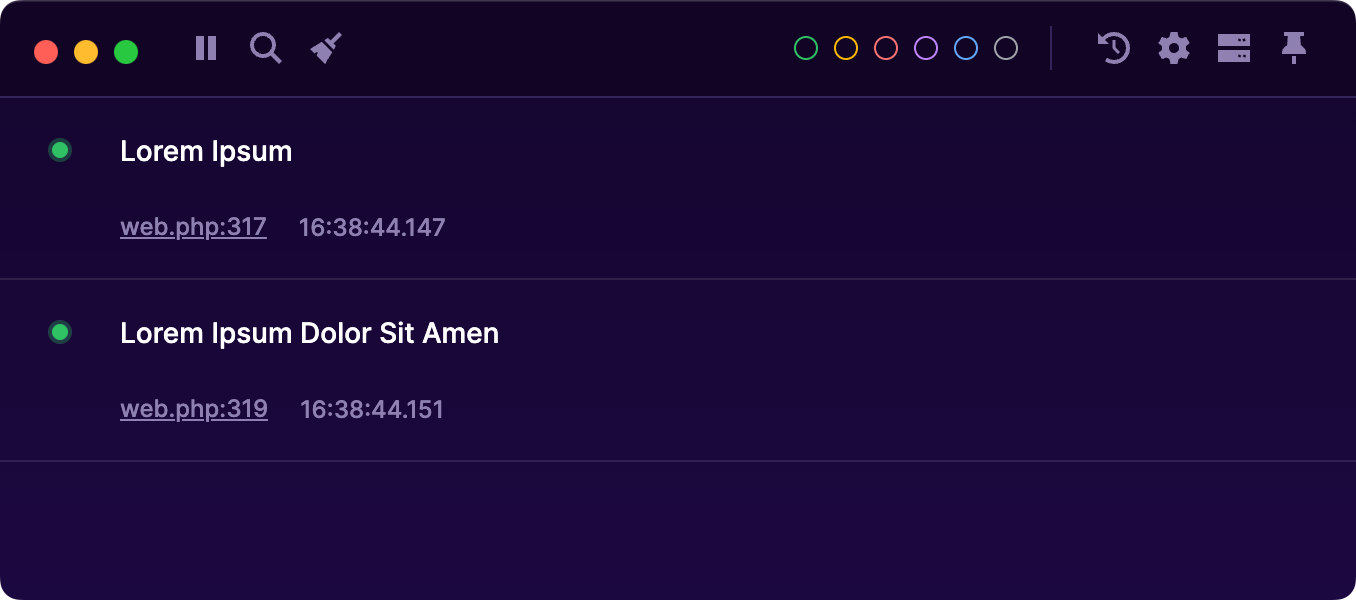Open the web.php:317 source link
The image size is (1356, 600).
(x=193, y=226)
